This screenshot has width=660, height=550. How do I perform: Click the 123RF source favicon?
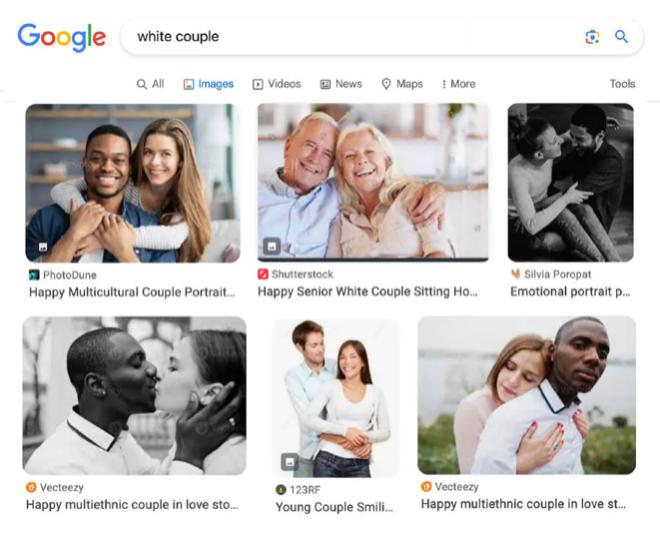(x=281, y=489)
